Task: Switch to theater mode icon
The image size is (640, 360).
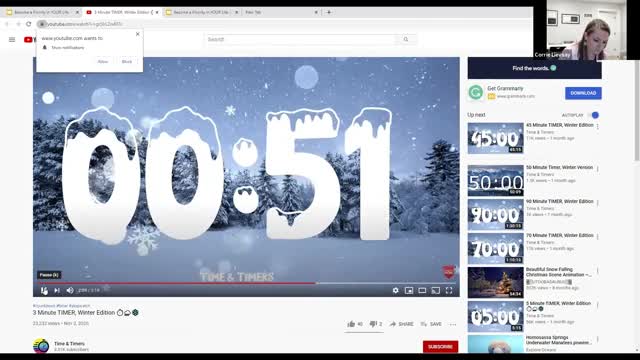Action: 422,290
